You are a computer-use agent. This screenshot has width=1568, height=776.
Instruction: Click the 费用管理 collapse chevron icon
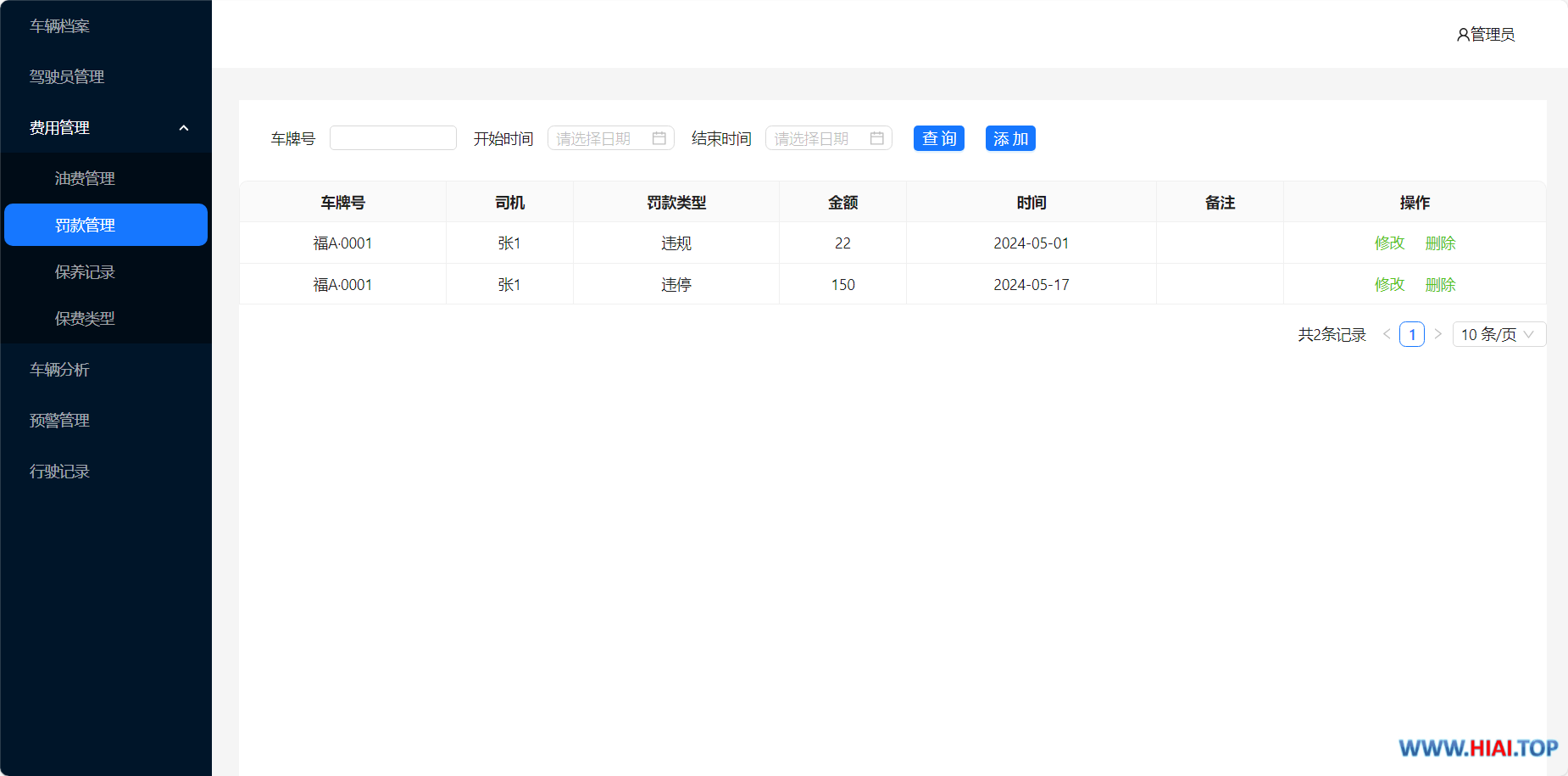point(184,128)
